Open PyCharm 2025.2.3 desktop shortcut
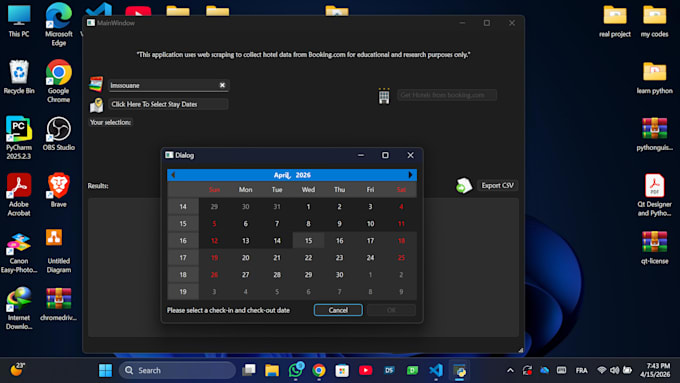Screen dimensions: 680x383 [x=19, y=138]
